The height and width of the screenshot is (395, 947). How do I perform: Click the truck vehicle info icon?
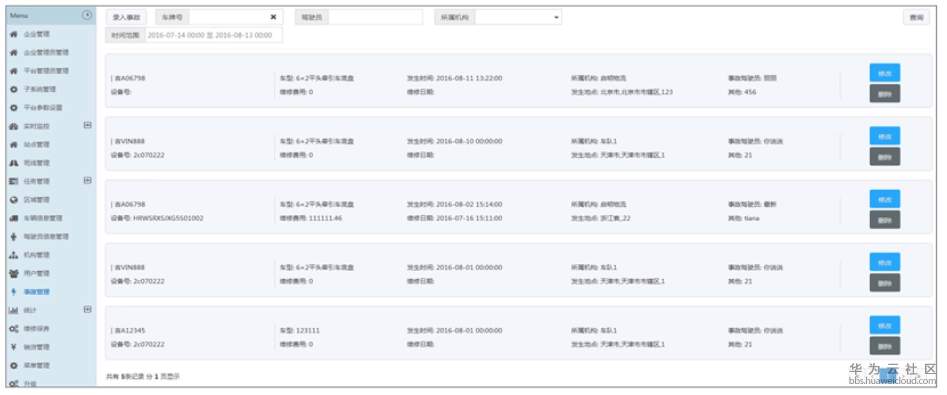(x=14, y=218)
